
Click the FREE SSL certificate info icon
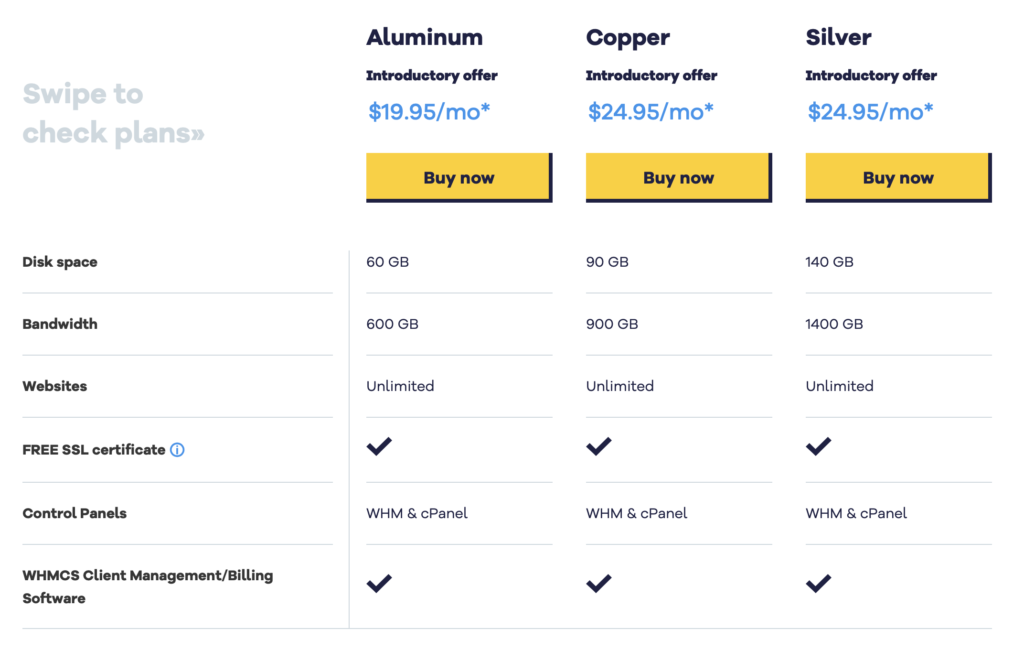(177, 450)
